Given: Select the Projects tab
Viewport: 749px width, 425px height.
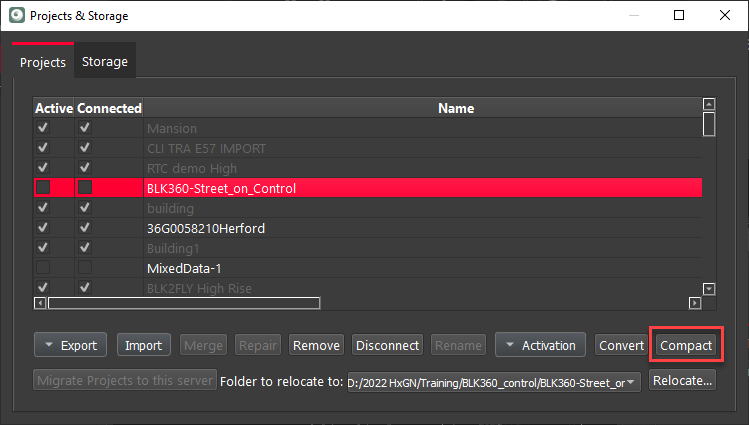Looking at the screenshot, I should pyautogui.click(x=43, y=62).
